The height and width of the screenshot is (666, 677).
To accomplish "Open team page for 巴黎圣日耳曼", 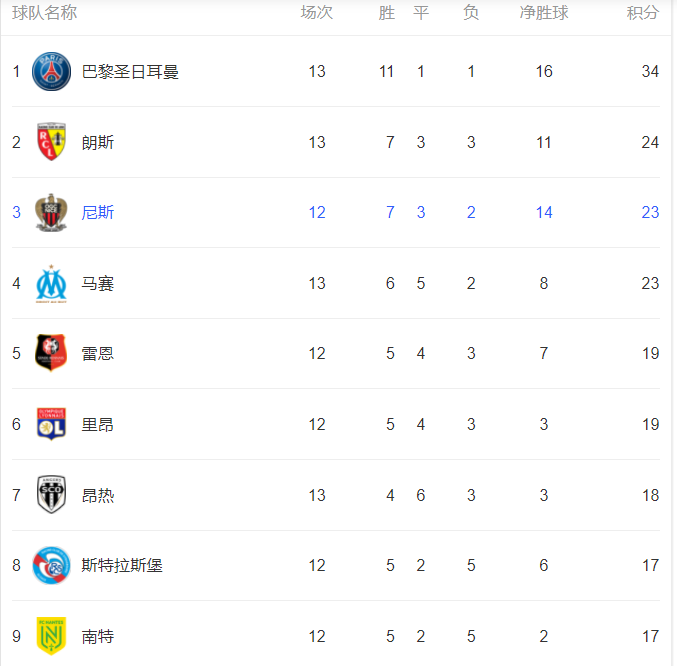I will pyautogui.click(x=130, y=72).
